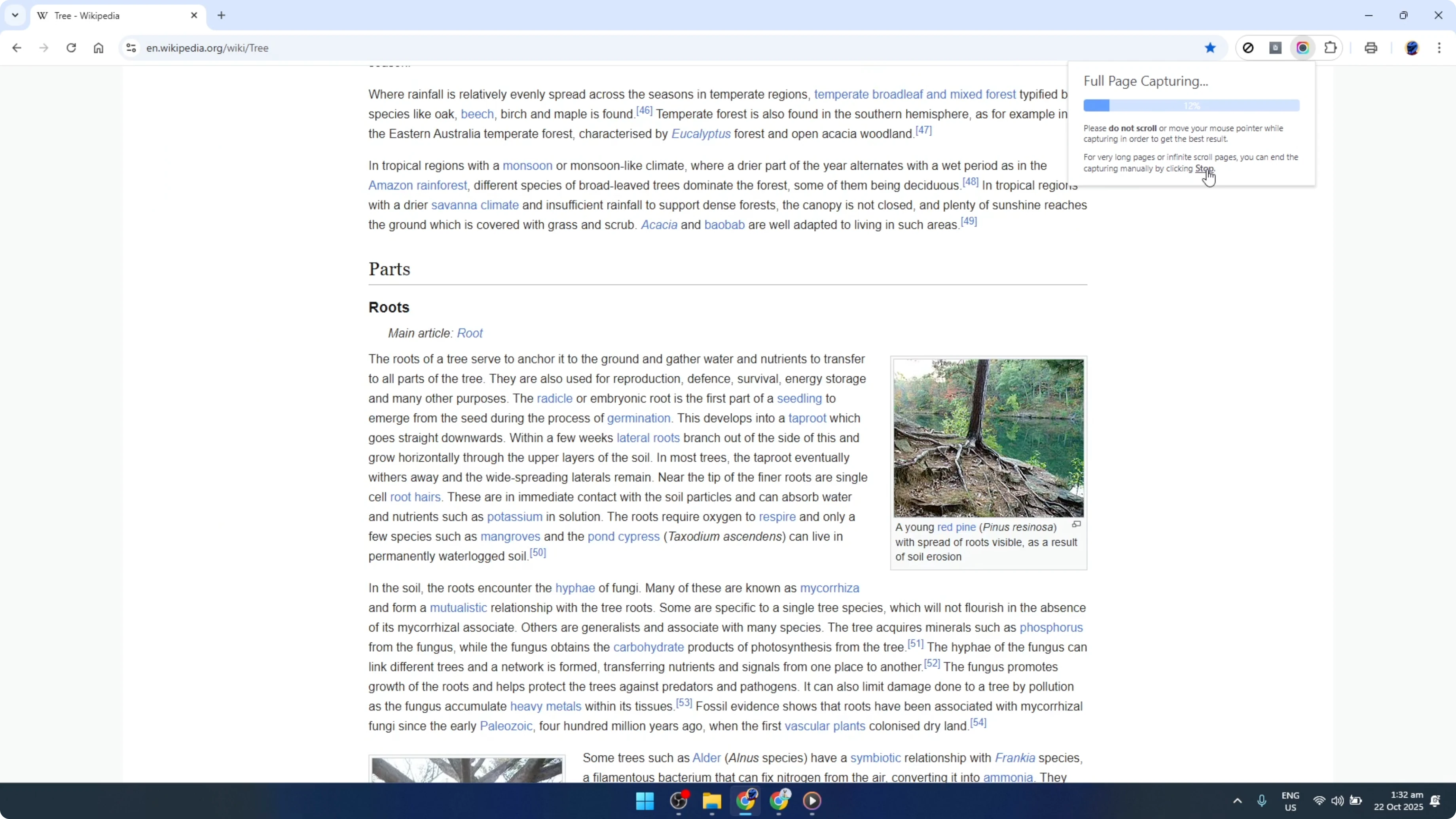Click the home icon in the toolbar

click(99, 47)
